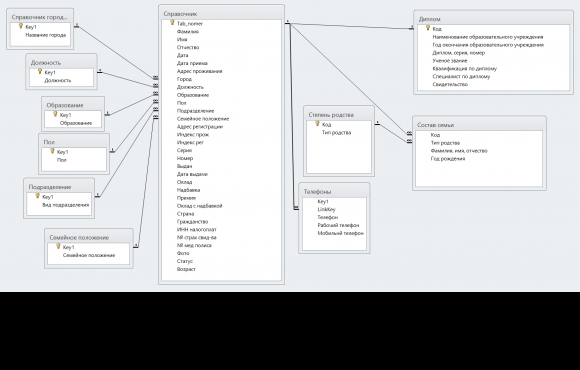The height and width of the screenshot is (370, 580).
Task: Select the Фамилия field in Справочник
Action: coord(188,31)
